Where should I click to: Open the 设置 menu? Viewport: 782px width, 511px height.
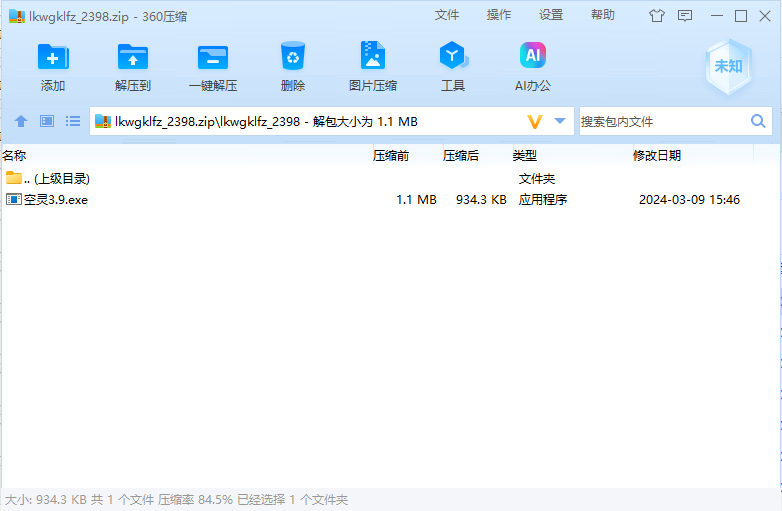[x=551, y=15]
